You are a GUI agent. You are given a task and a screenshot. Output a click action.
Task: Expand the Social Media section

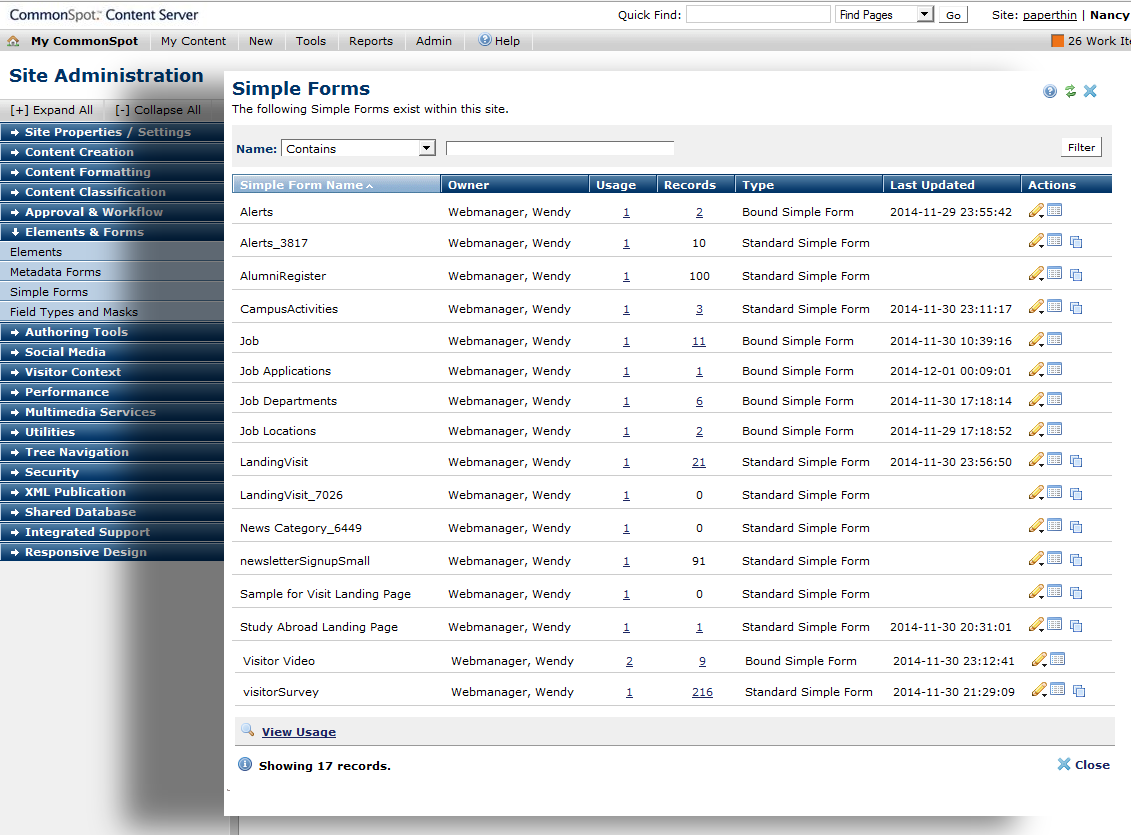tap(112, 352)
